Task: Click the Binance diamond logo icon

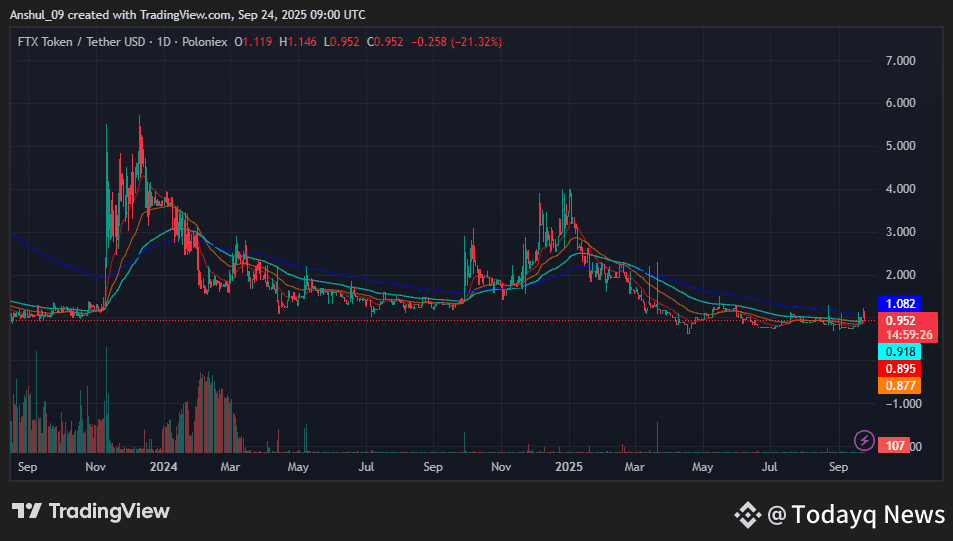Action: pyautogui.click(x=748, y=515)
